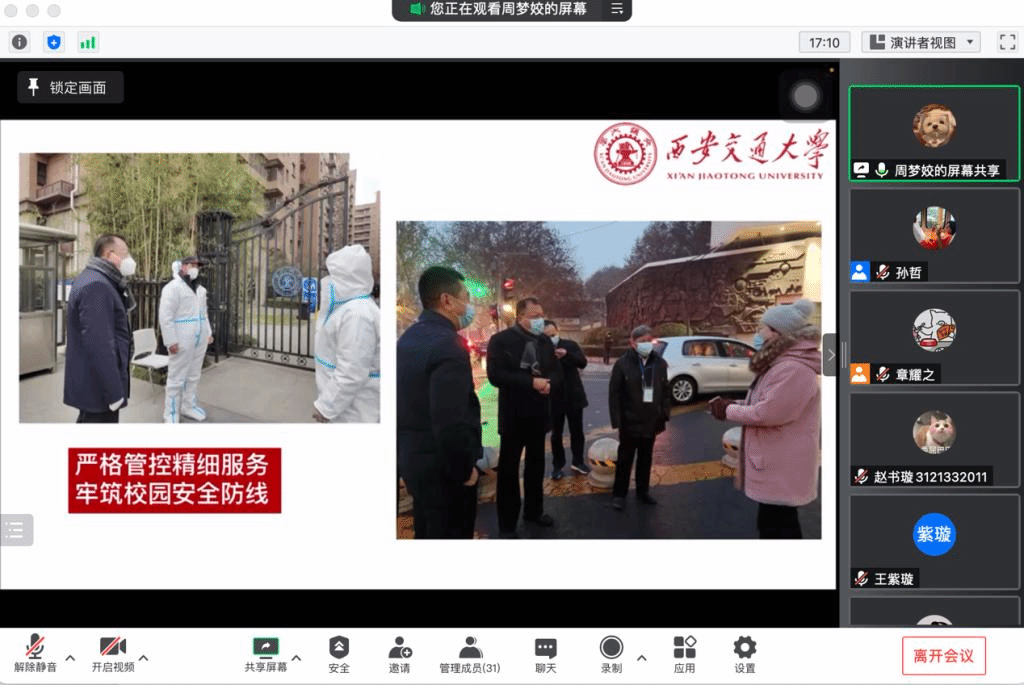Image resolution: width=1024 pixels, height=685 pixels.
Task: Expand the audio options arrow beside mute
Action: point(70,658)
